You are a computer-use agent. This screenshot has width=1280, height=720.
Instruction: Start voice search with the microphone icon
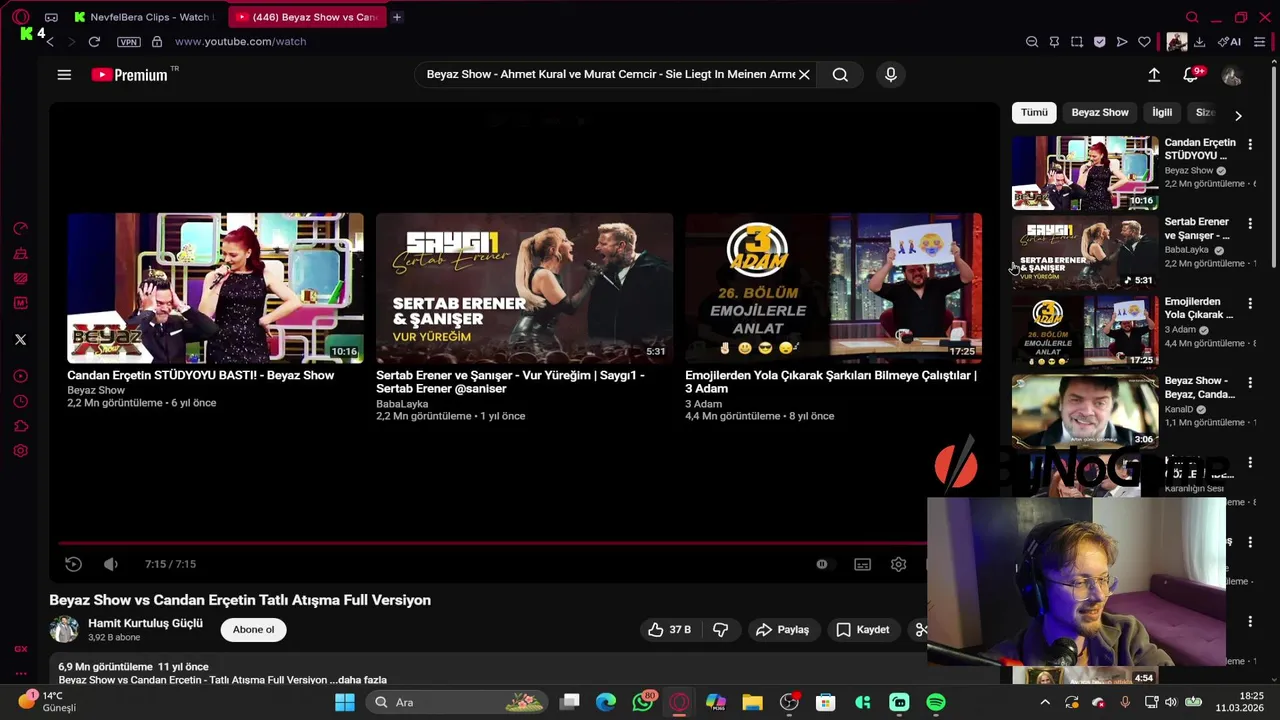tap(891, 74)
